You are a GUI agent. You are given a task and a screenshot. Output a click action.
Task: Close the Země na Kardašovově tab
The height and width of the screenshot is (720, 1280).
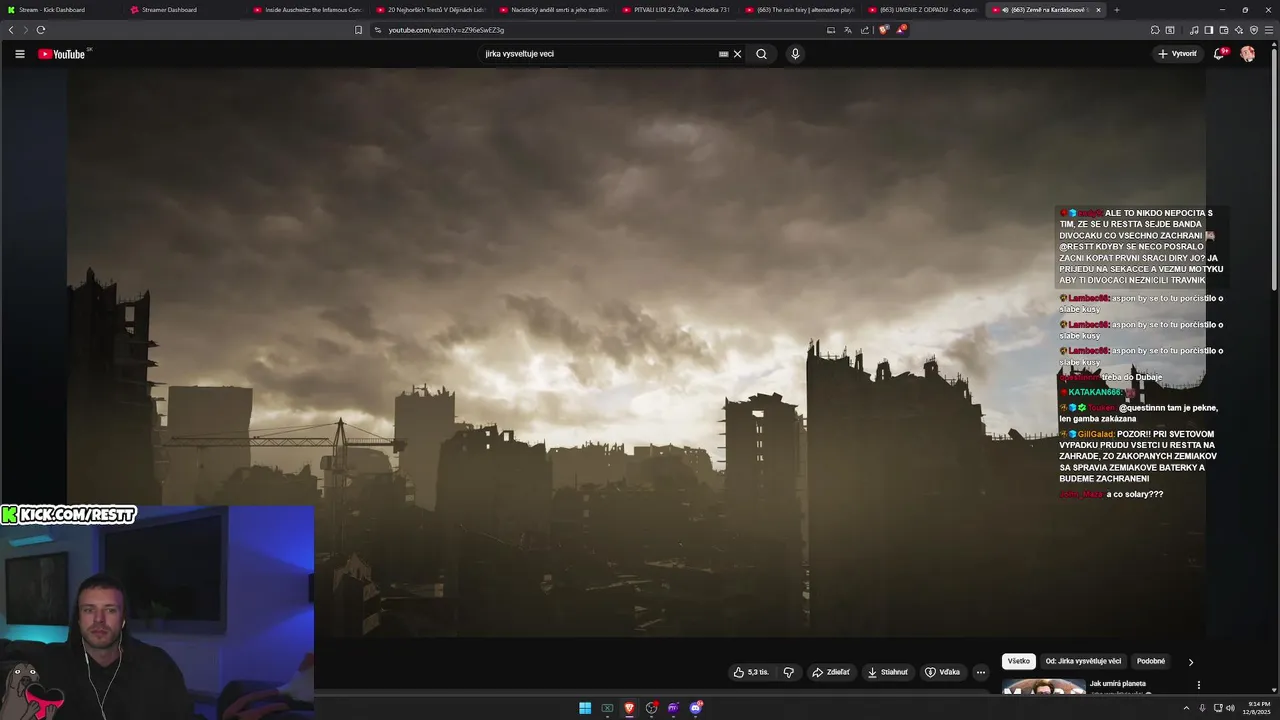click(x=1098, y=10)
